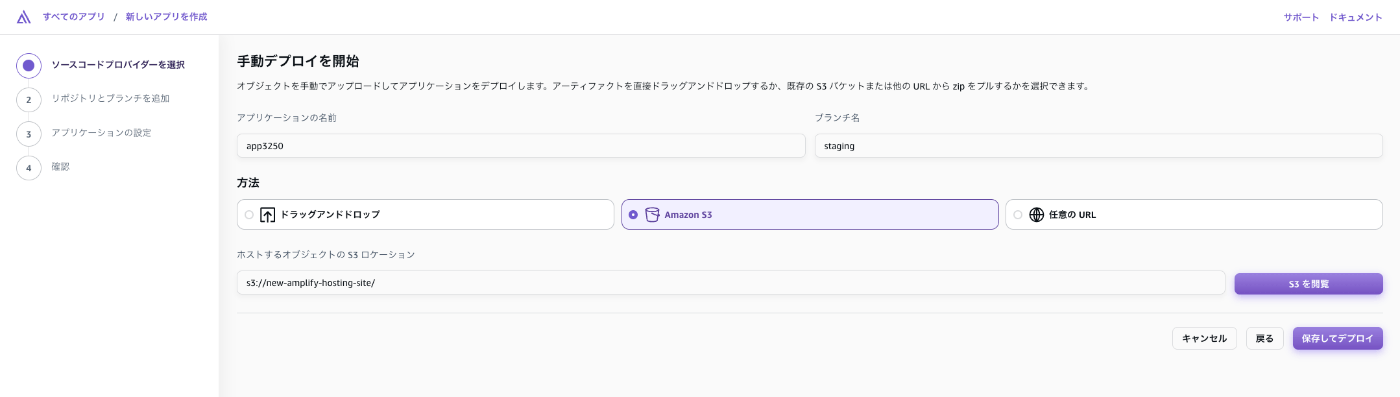1400x397 pixels.
Task: Click the 戻る button
Action: 1265,338
